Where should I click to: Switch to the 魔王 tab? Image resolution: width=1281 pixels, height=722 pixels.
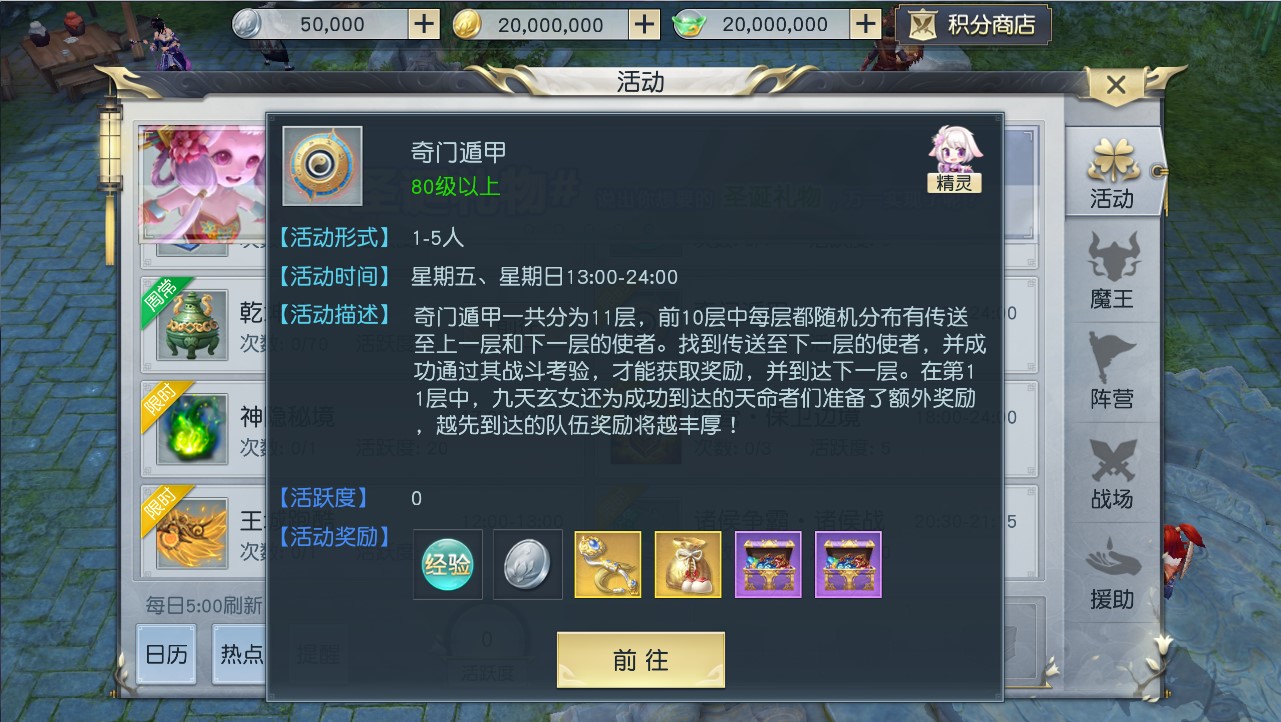[x=1112, y=271]
